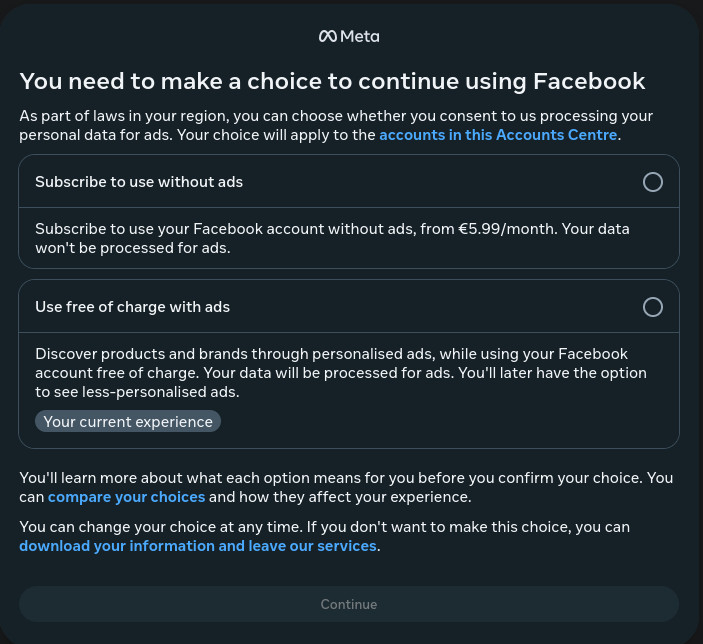Click 'won't be processed for ads' text line

click(x=133, y=248)
